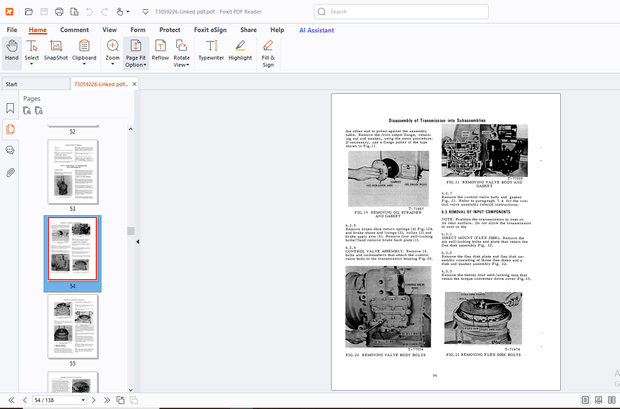Jump to the last page
620x409 pixels.
(107, 400)
